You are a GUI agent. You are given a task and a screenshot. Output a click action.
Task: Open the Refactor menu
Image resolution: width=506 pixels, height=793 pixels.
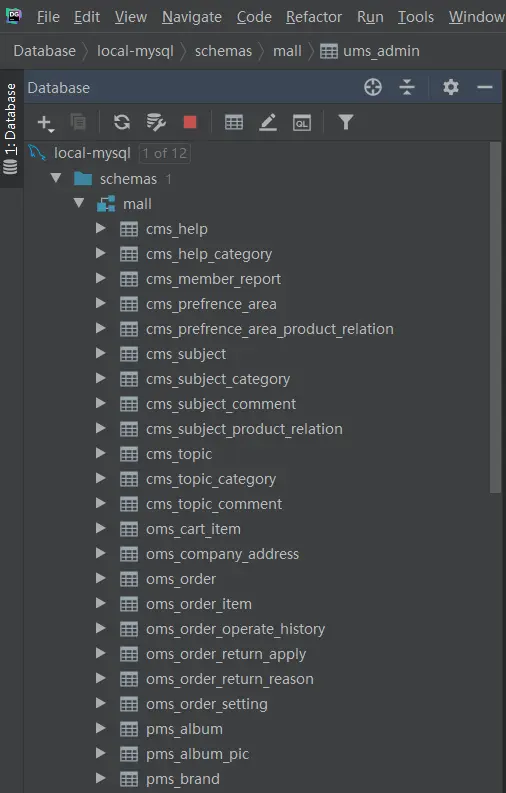point(314,17)
